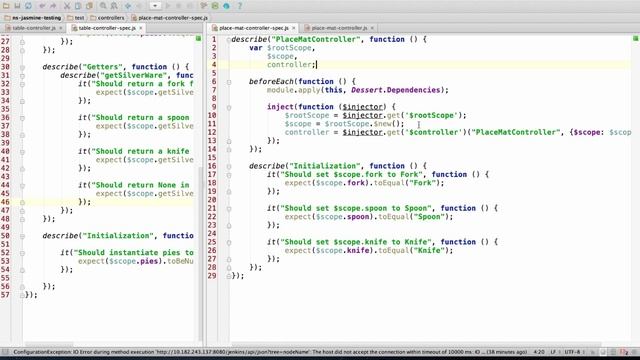Toggle tool windows with the bottom-left corner icon
Image resolution: width=640 pixels, height=360 pixels.
point(5,352)
